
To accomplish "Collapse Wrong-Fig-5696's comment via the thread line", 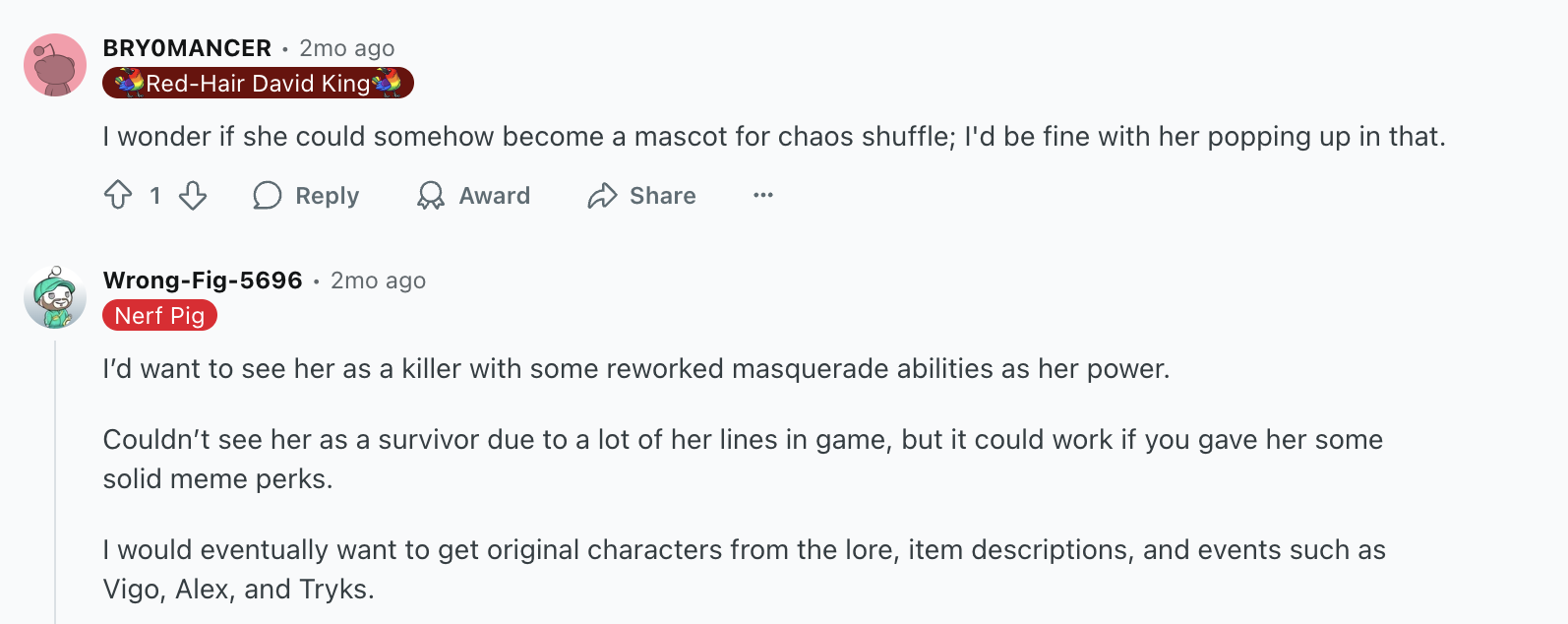I will pyautogui.click(x=55, y=463).
